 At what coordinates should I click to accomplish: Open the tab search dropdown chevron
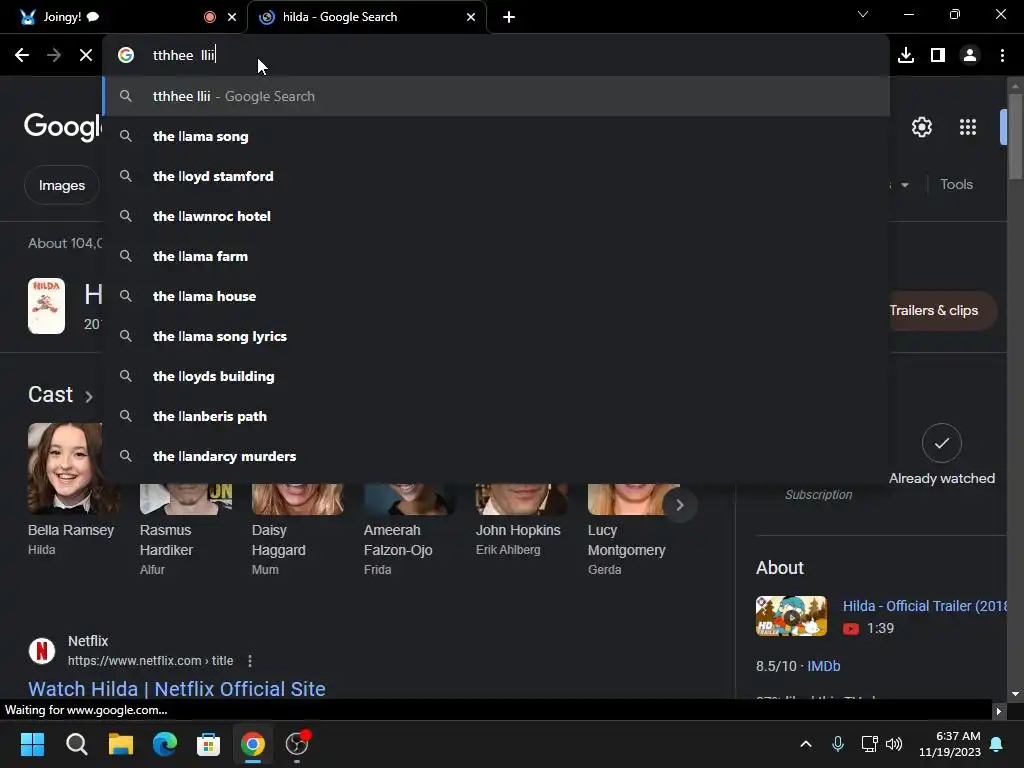coord(863,14)
